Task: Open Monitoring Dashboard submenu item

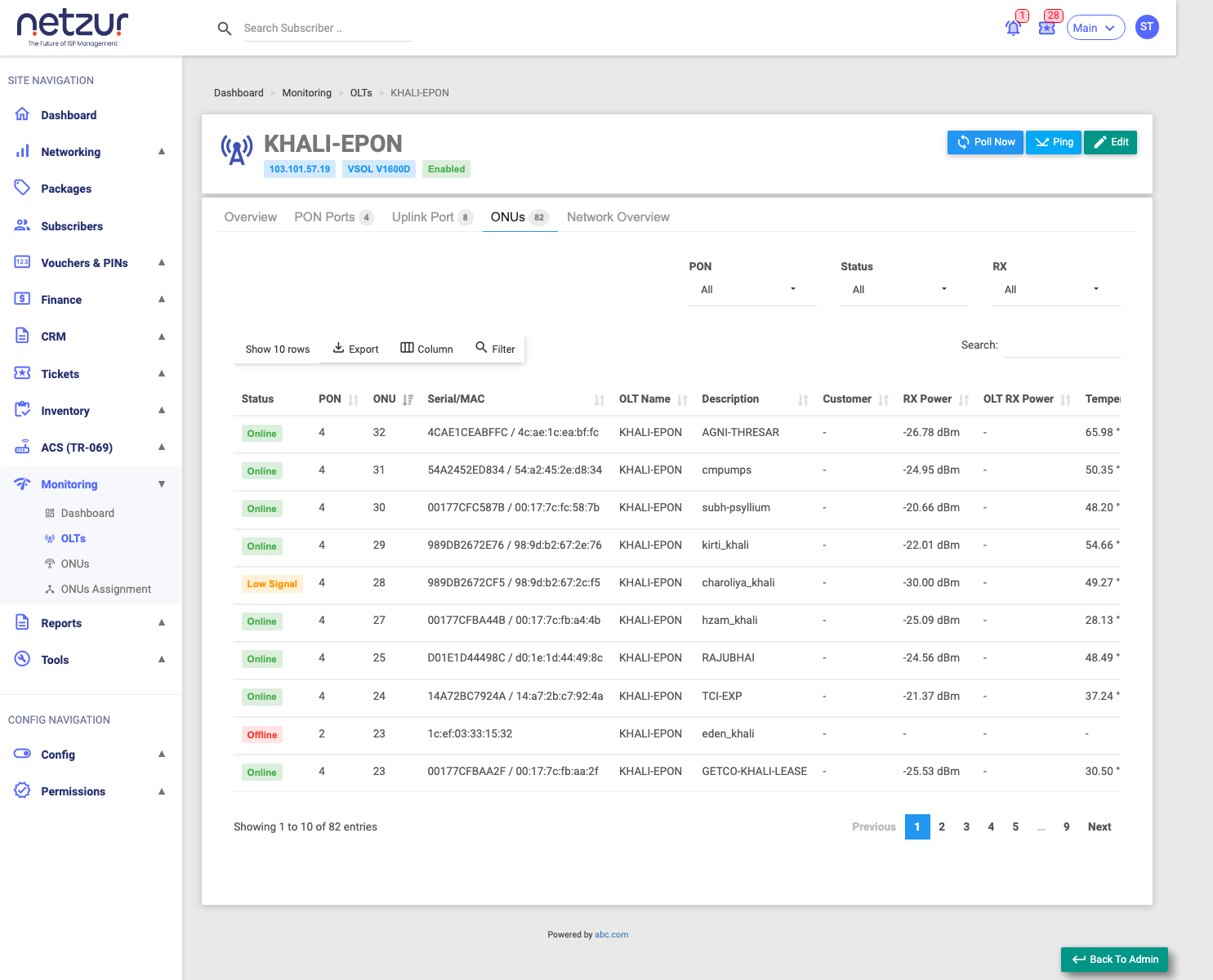Action: point(87,513)
